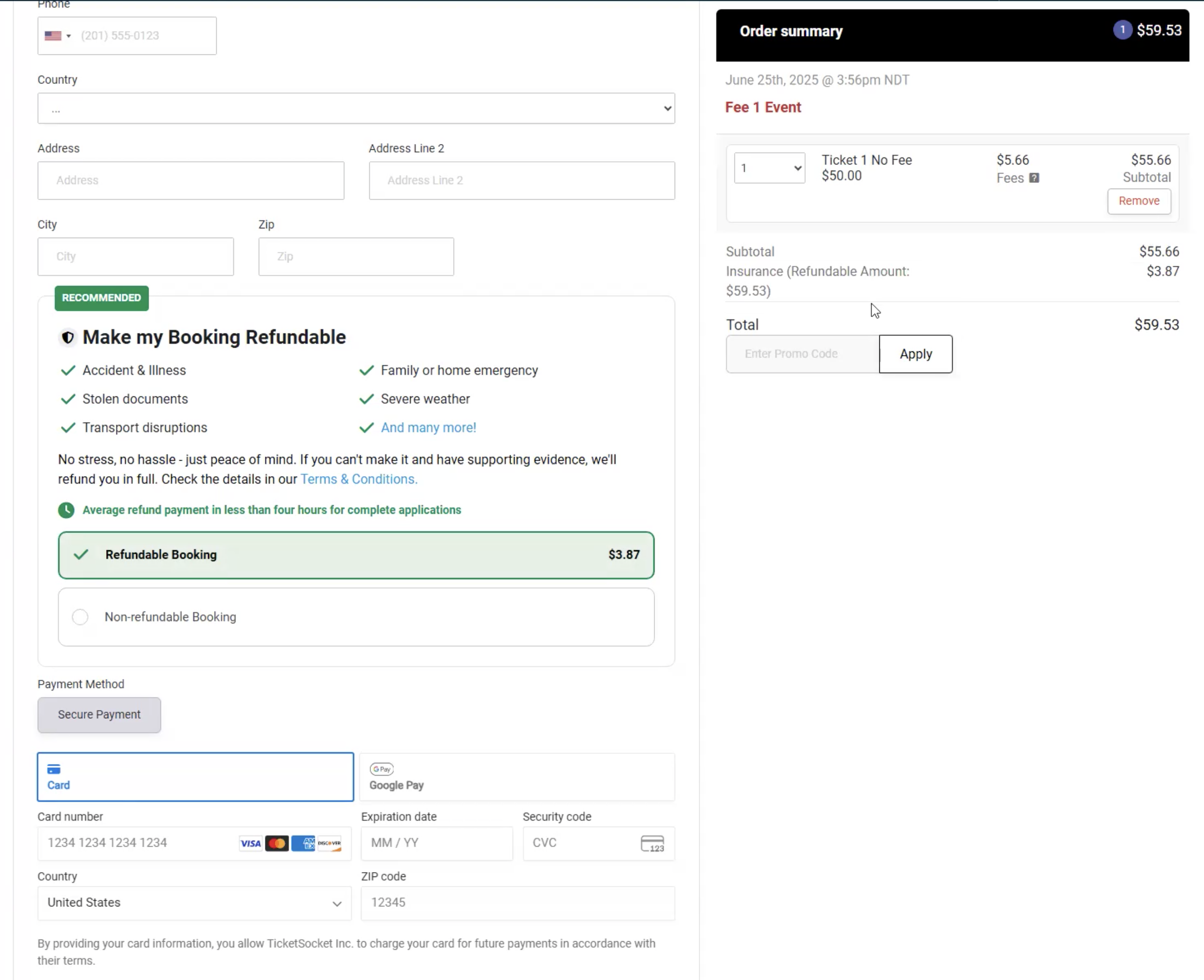Click the checkmark beside Severe weather
The image size is (1204, 980).
367,399
